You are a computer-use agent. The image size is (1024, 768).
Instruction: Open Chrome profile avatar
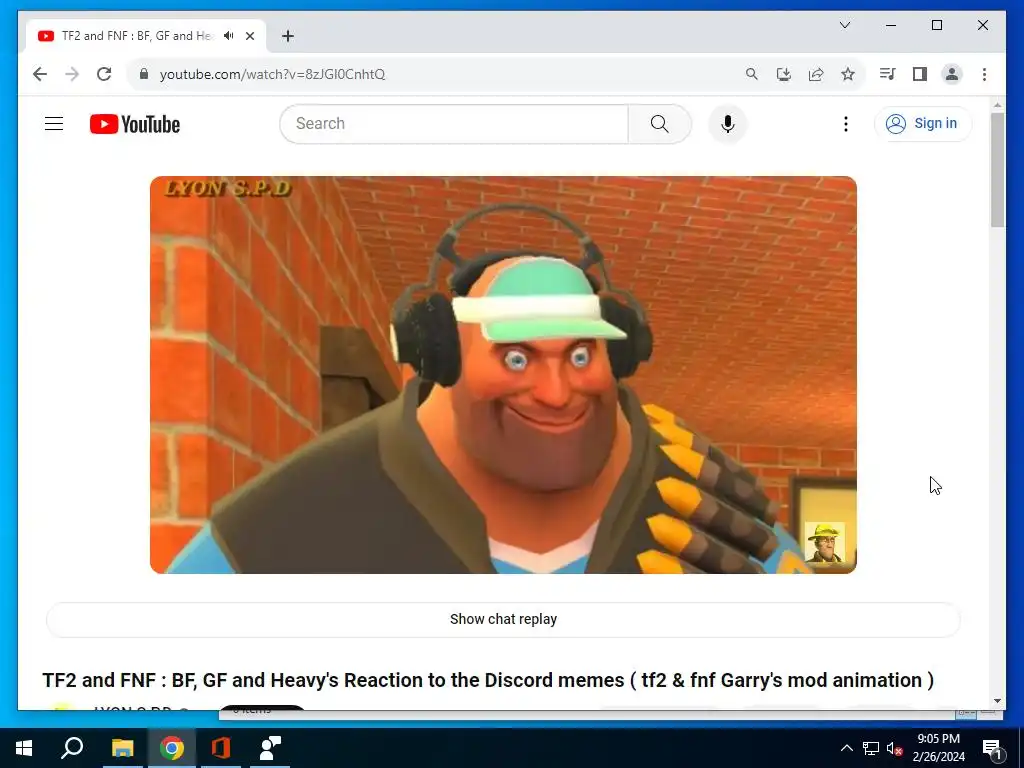pyautogui.click(x=952, y=74)
